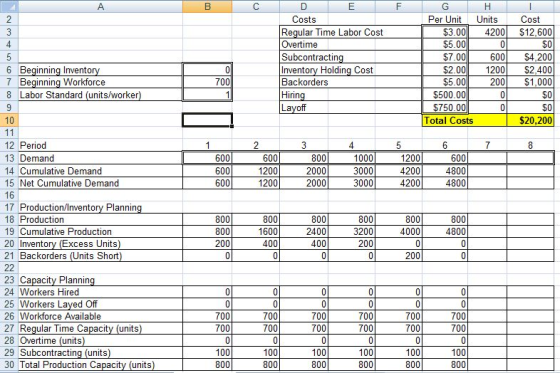Click Workers Hired label
Image resolution: width=560 pixels, height=373 pixels.
point(49,292)
